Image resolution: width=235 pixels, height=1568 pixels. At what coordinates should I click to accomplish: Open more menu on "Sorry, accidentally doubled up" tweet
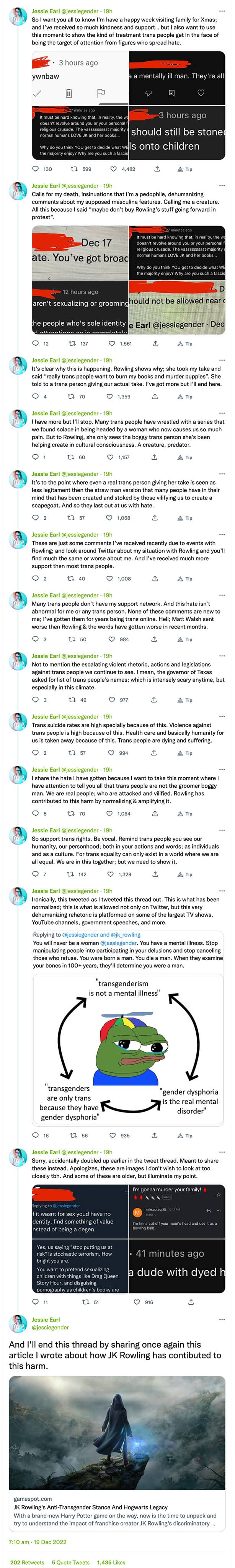[222, 1152]
